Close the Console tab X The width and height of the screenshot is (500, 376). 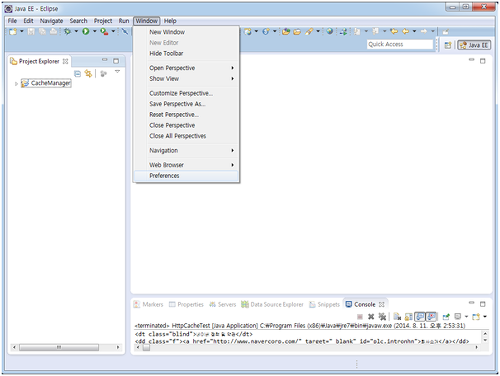tap(382, 304)
